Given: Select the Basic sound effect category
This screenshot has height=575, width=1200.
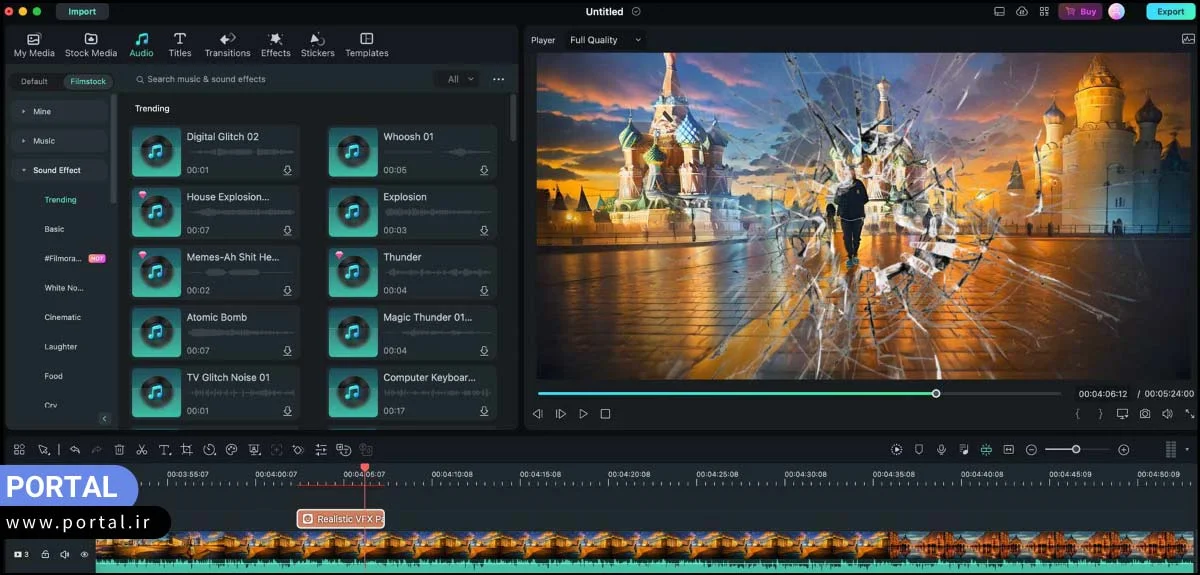Looking at the screenshot, I should point(54,229).
